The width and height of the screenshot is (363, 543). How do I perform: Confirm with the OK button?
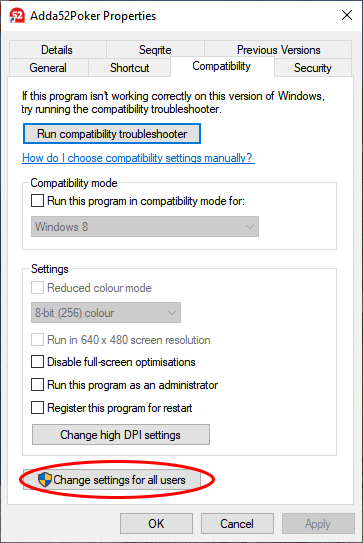pyautogui.click(x=156, y=523)
